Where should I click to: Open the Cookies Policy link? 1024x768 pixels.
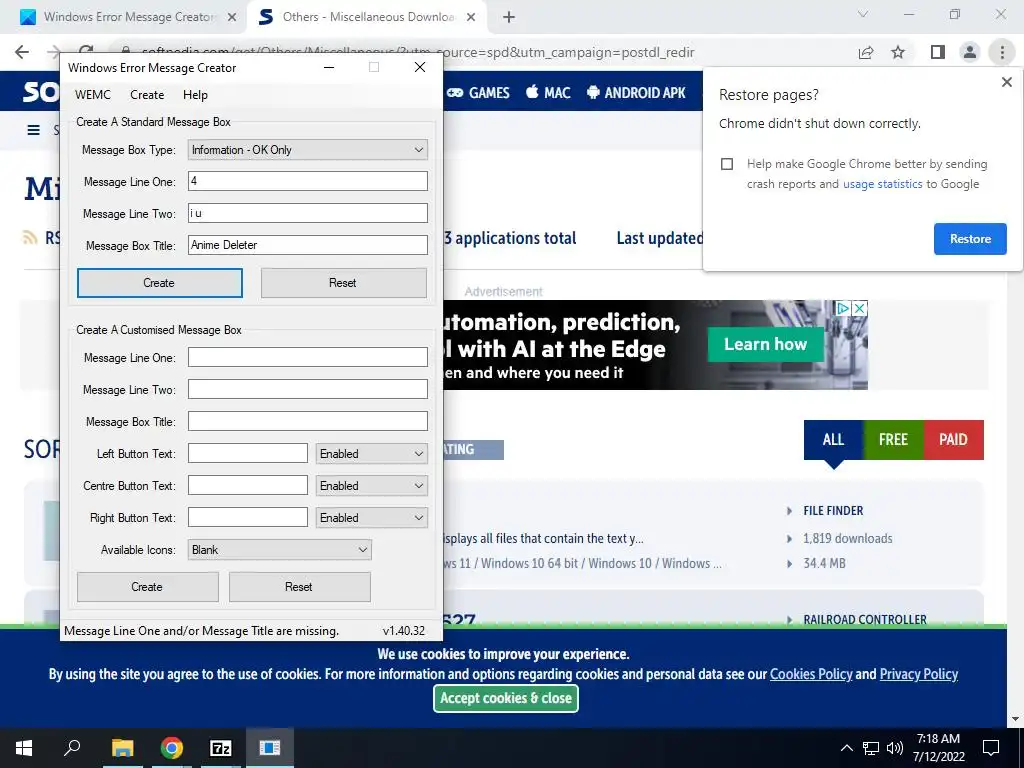click(x=810, y=674)
